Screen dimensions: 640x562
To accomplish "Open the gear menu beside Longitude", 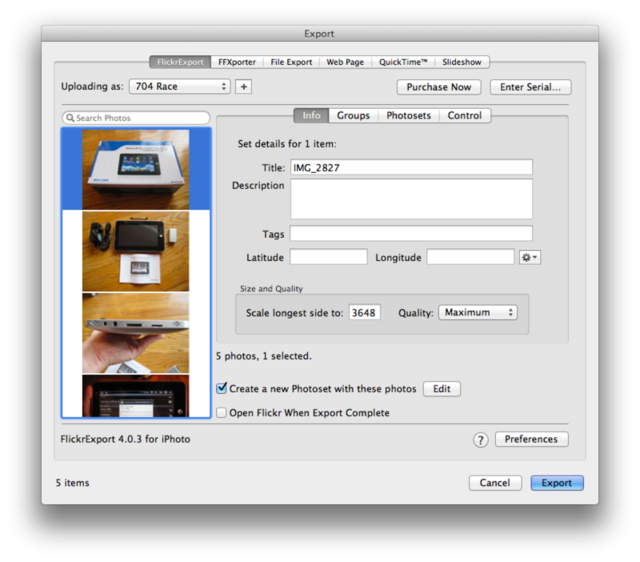I will coord(529,258).
